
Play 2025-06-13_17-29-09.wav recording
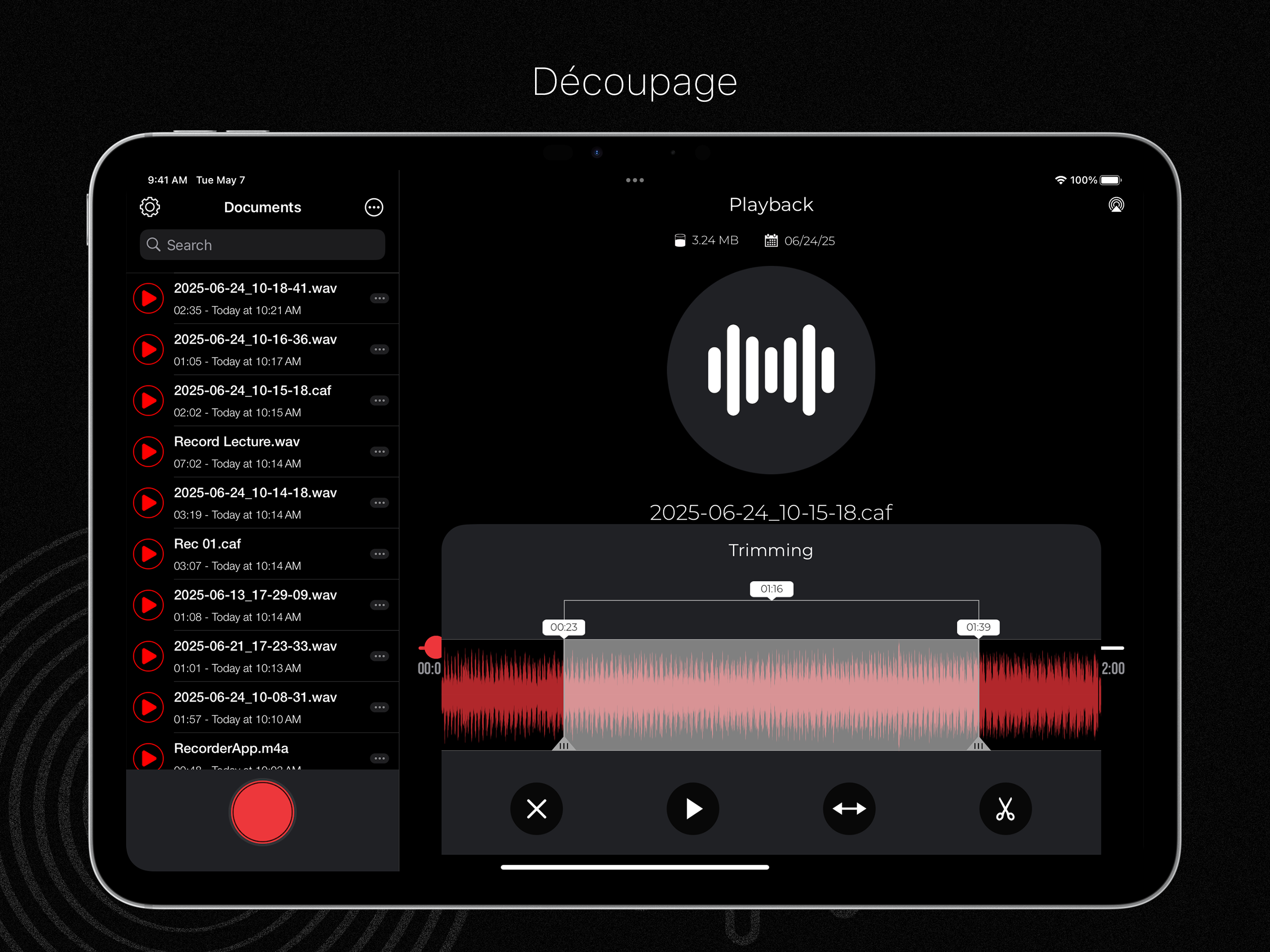tap(149, 605)
